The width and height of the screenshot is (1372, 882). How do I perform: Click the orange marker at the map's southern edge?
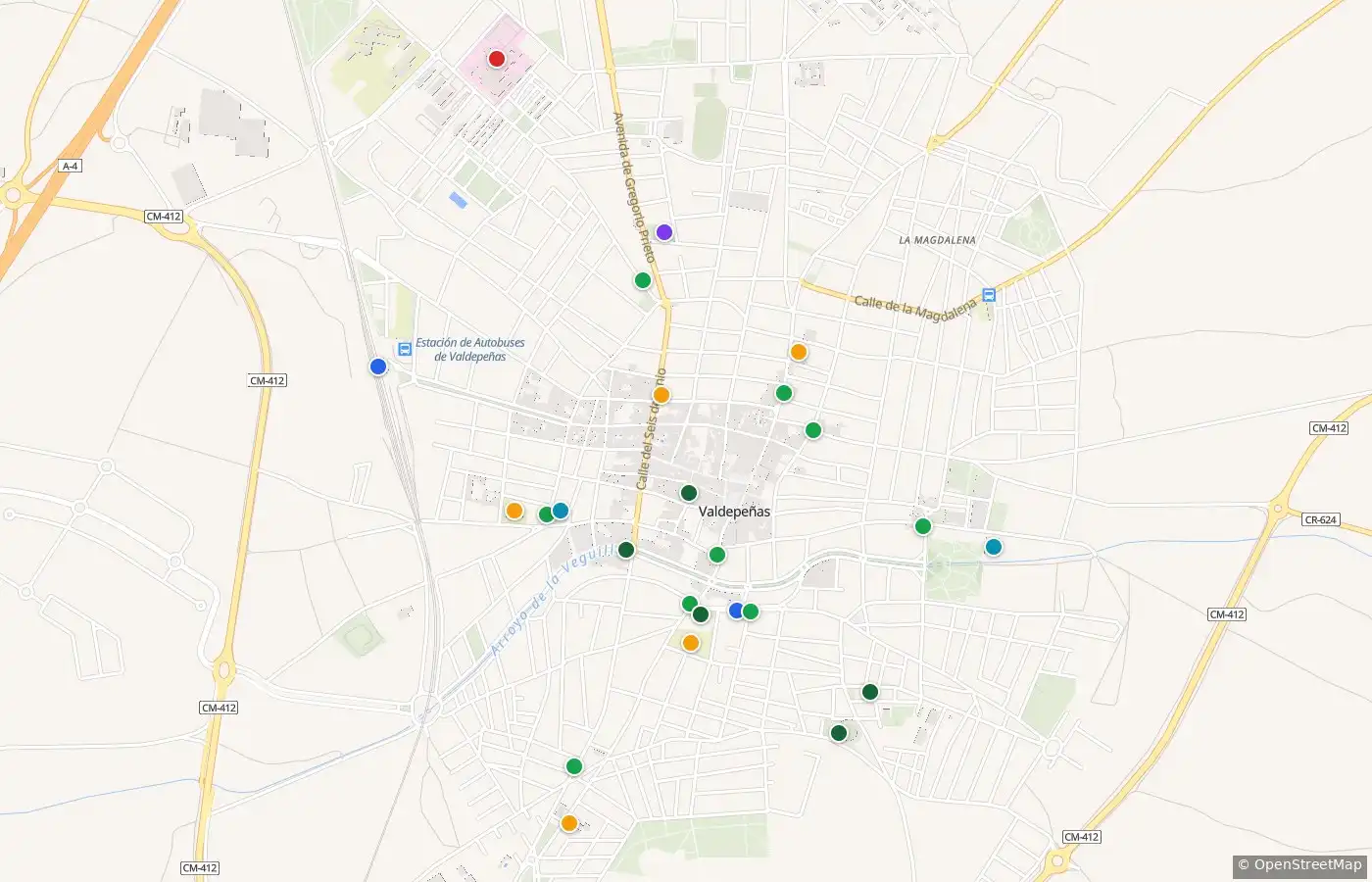click(x=569, y=823)
